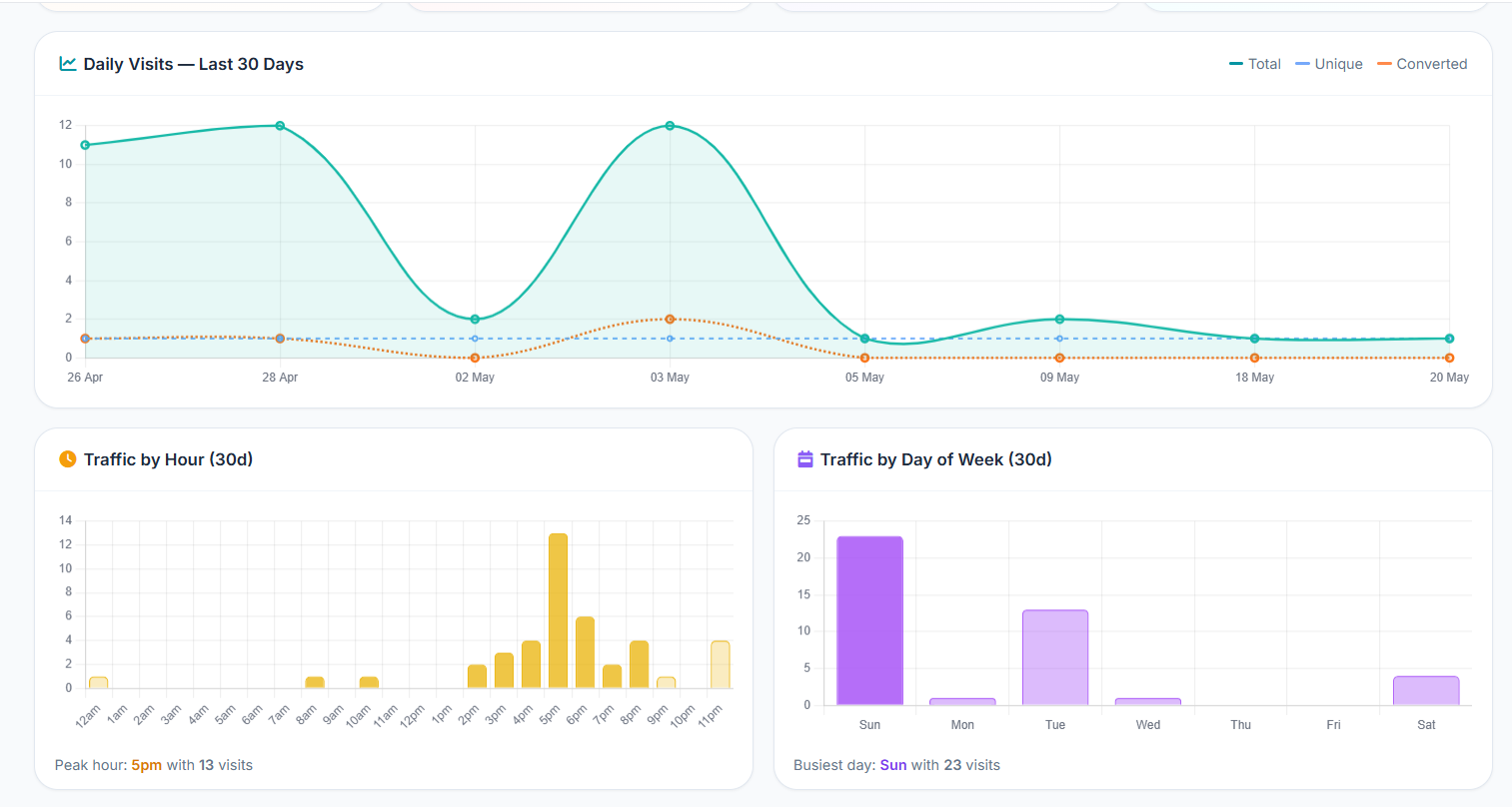Click the orange Converted legend swatch
This screenshot has height=807, width=1512.
pyautogui.click(x=1384, y=64)
